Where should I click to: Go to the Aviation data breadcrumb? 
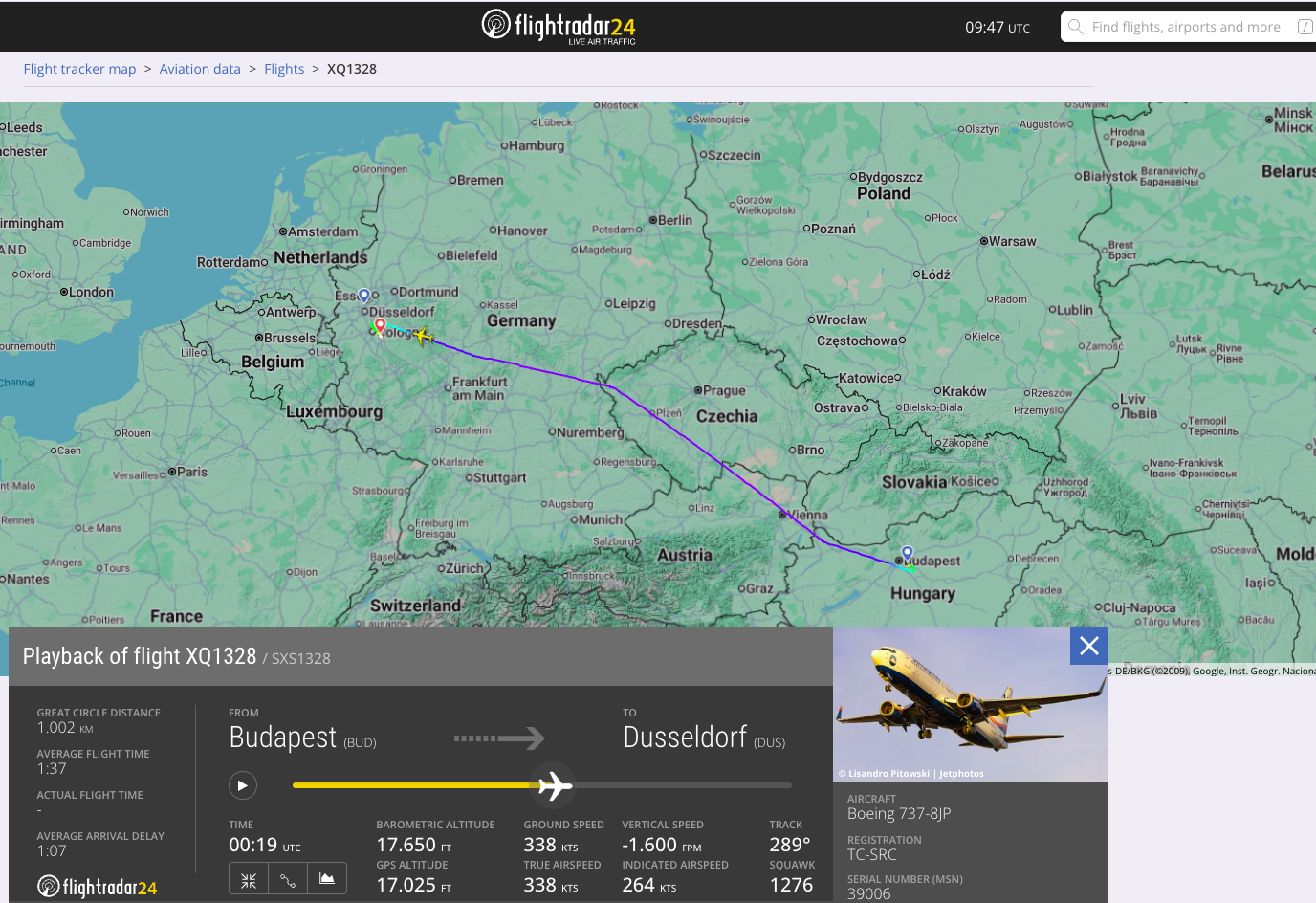click(x=200, y=69)
